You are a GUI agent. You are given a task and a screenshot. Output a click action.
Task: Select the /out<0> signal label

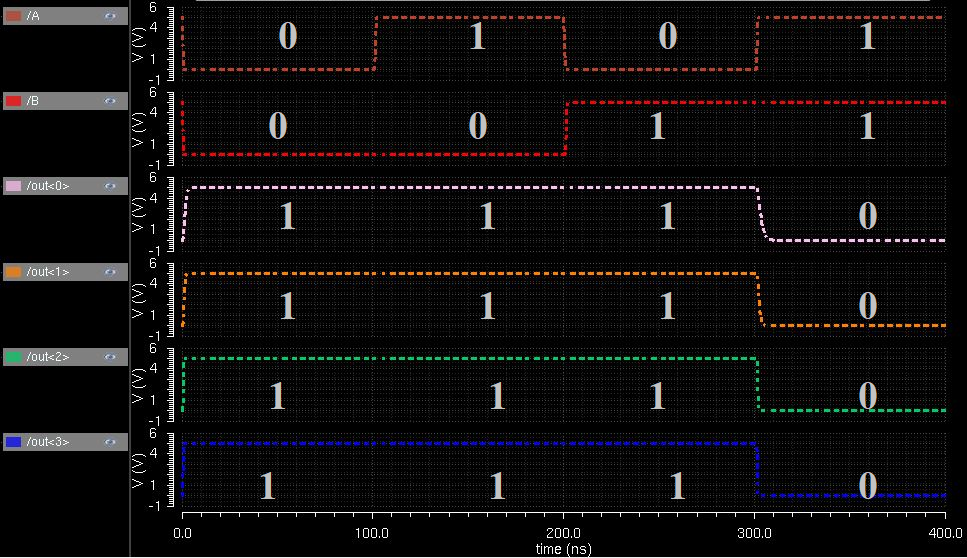click(48, 186)
